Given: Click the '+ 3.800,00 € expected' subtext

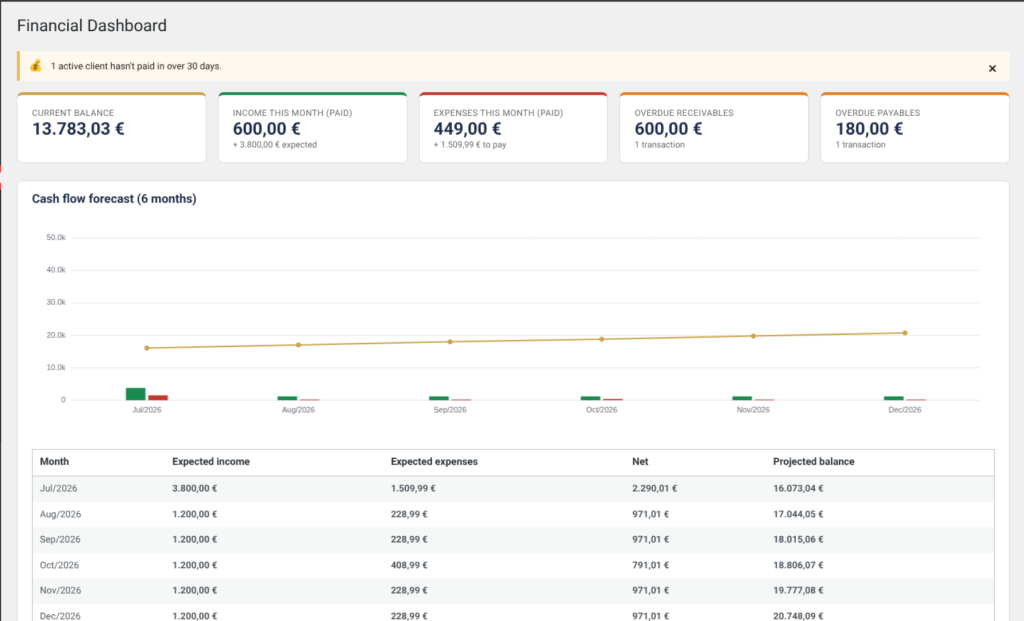Looking at the screenshot, I should [x=275, y=145].
